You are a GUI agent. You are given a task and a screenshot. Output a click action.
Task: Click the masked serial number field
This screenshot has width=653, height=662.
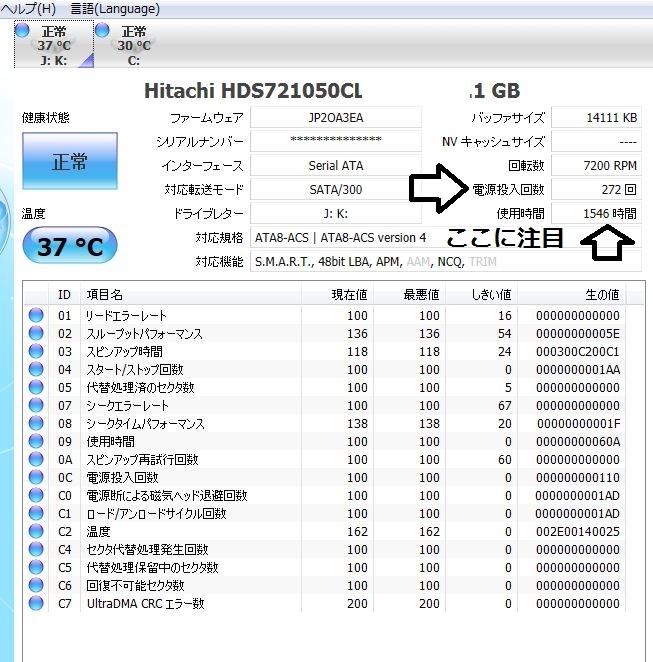[336, 141]
